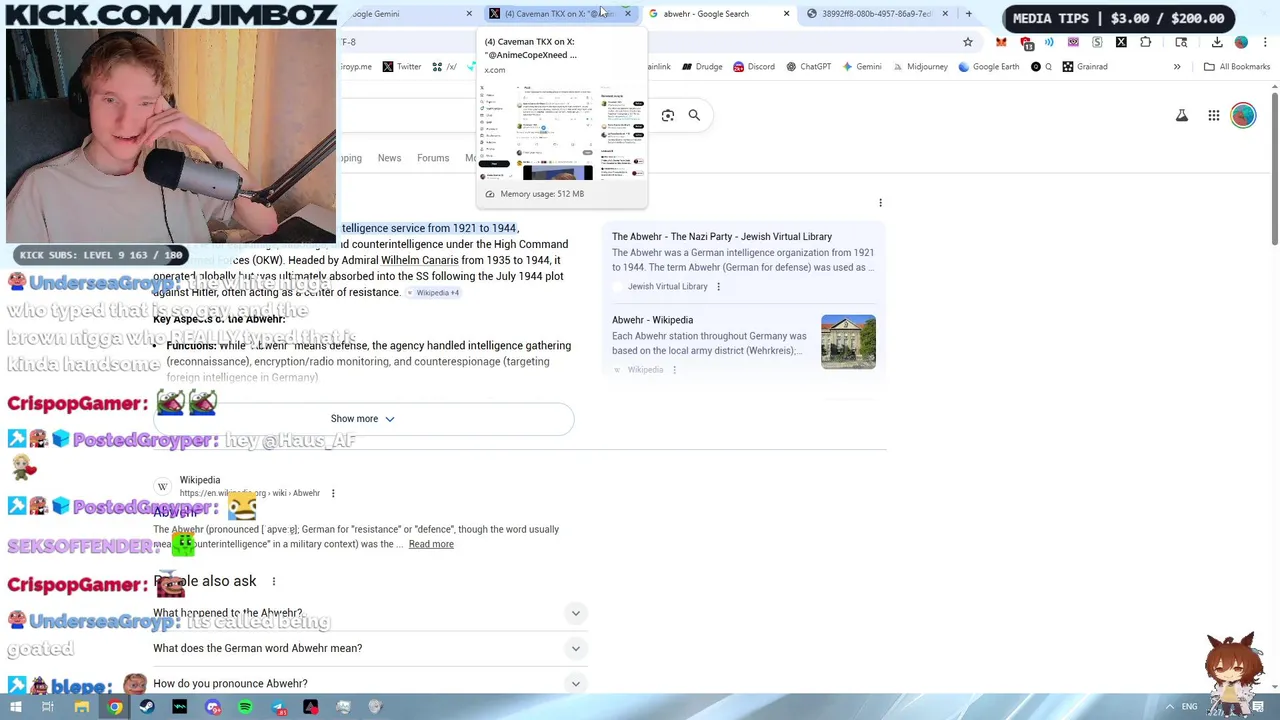Expand AI overview with Show more
1280x720 pixels.
click(363, 419)
